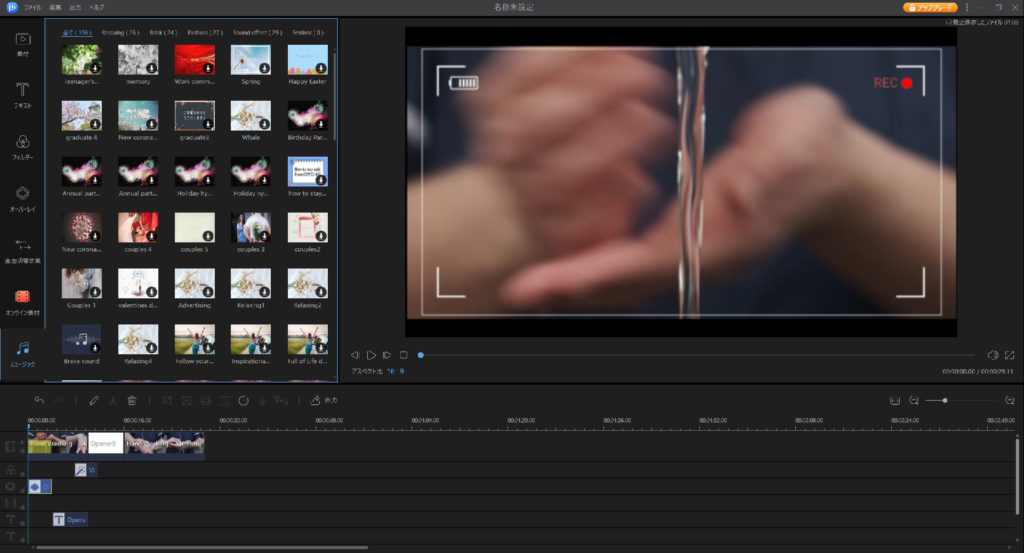Open the three-dot menu beside upgrade button

967,7
